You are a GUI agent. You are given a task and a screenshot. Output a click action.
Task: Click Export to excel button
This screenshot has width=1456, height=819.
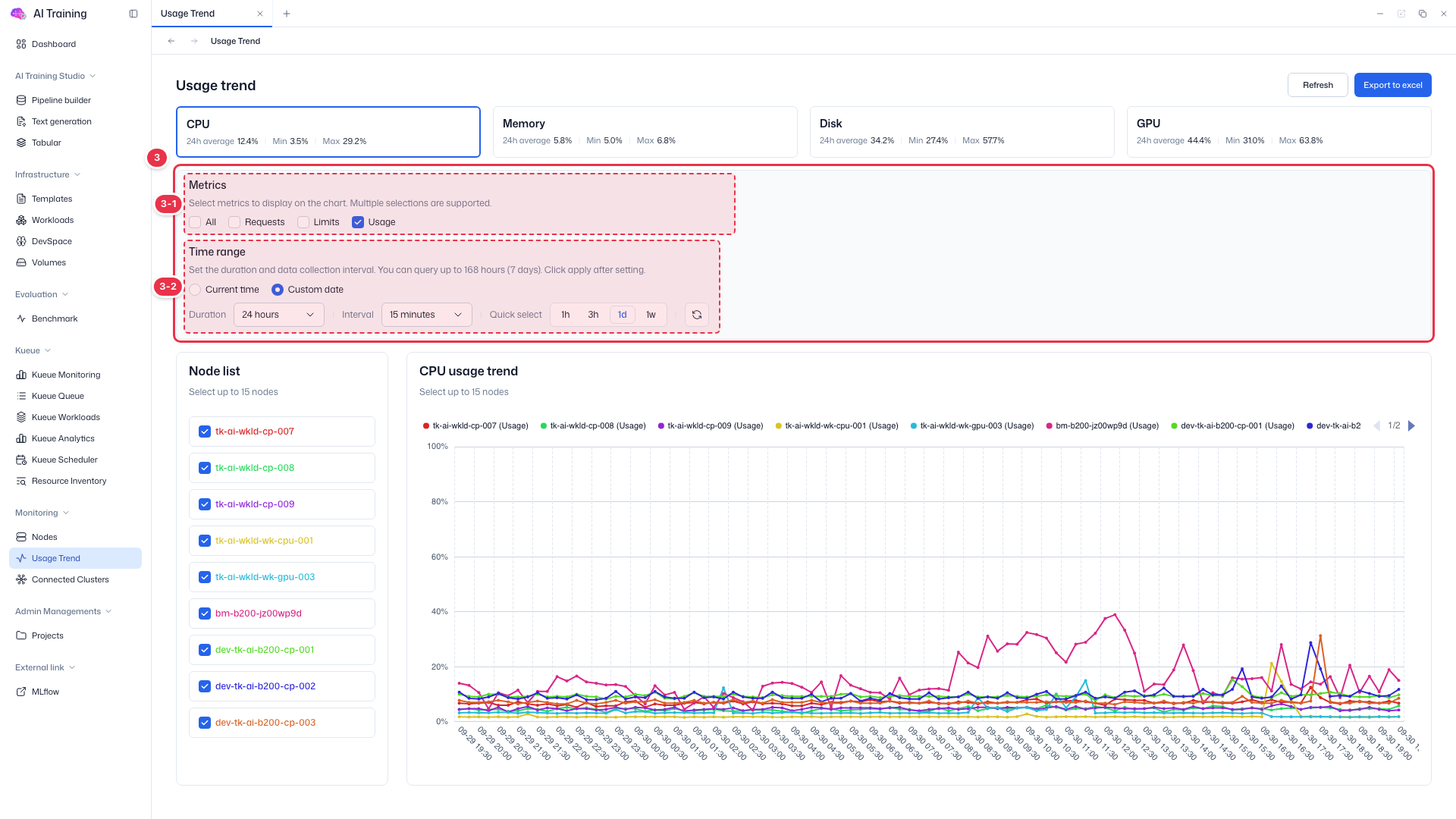(x=1393, y=85)
